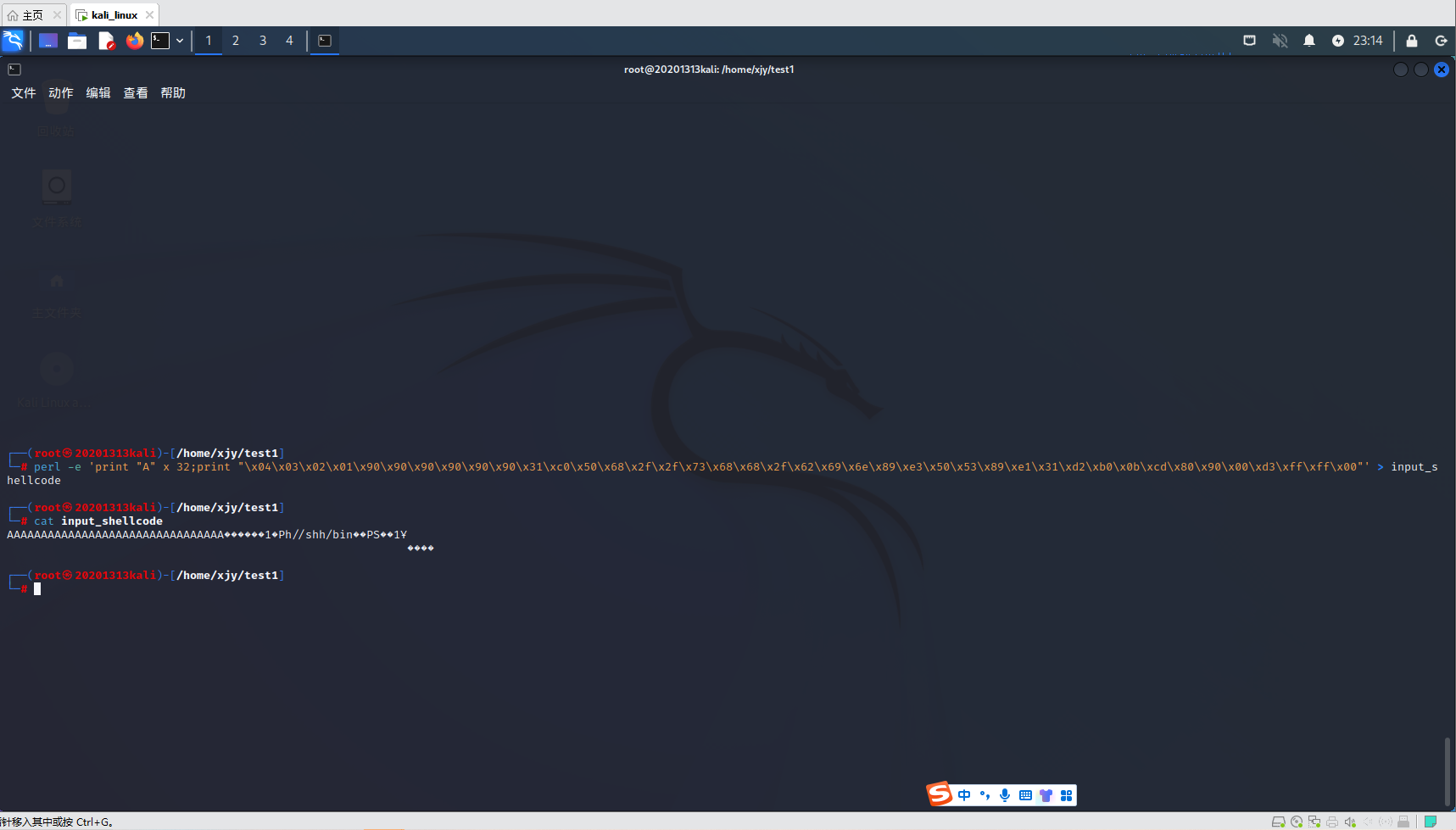Open the notifications bell

(1309, 41)
